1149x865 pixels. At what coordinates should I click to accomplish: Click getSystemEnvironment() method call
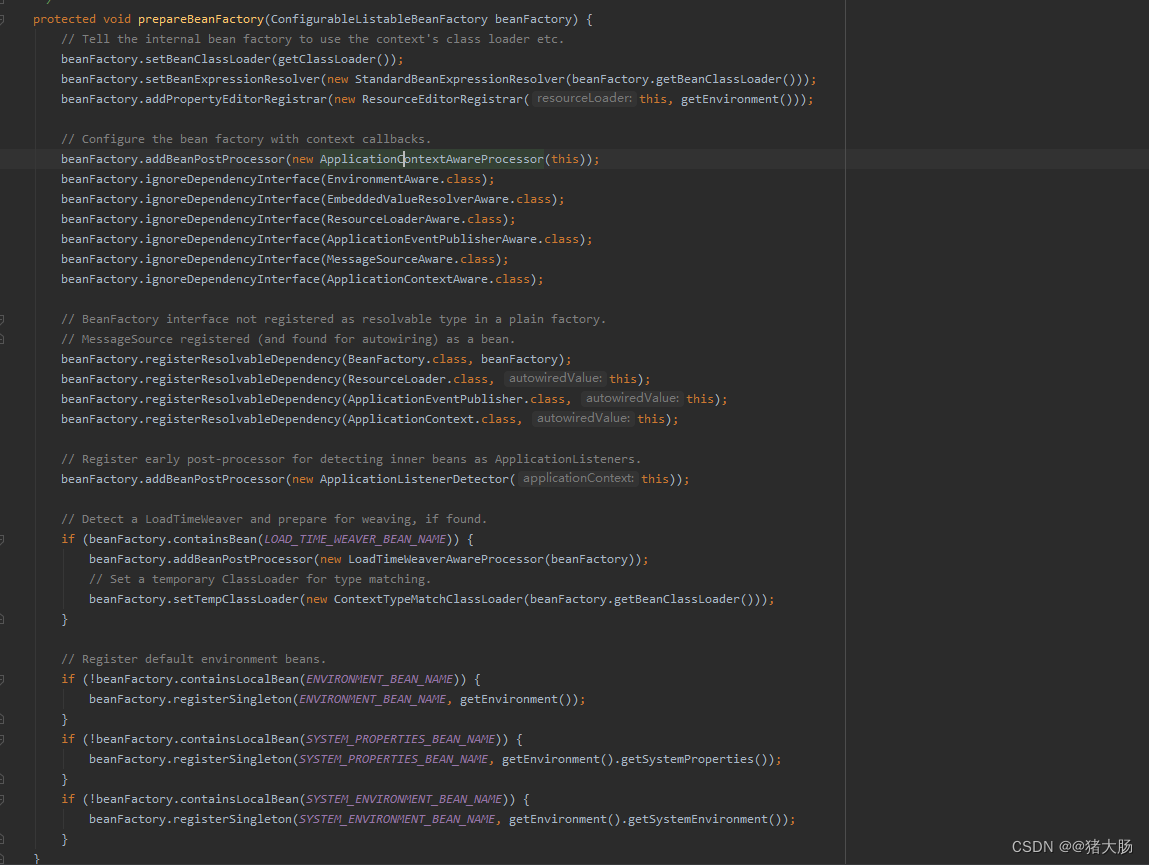point(704,820)
